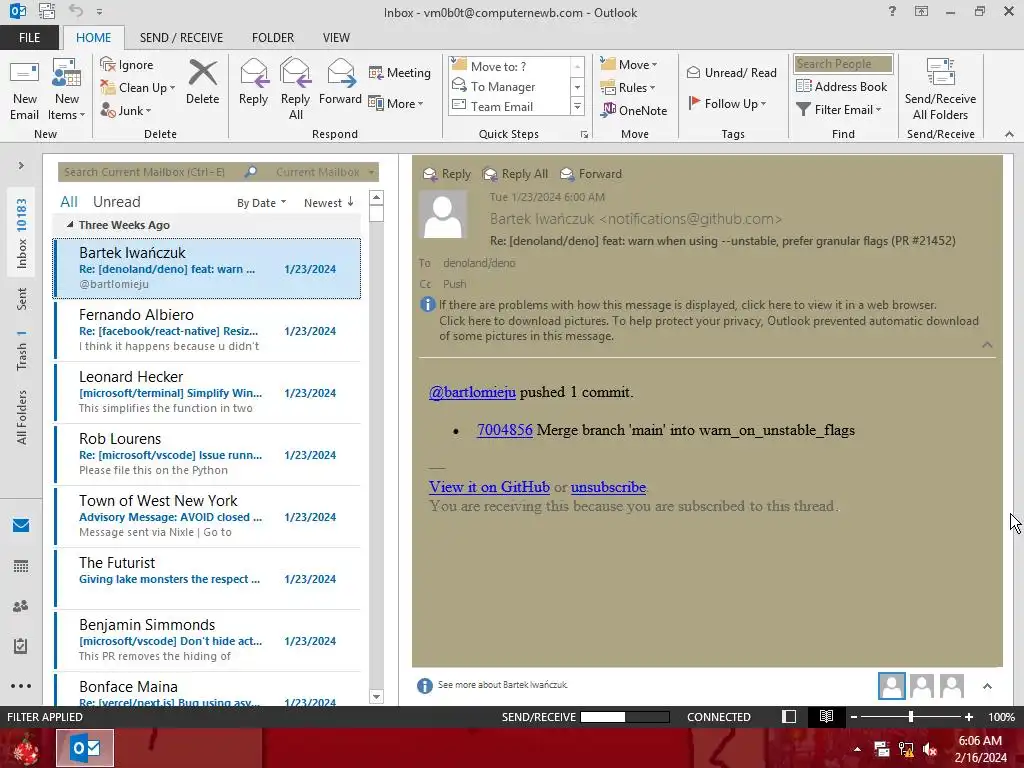Open the Sent folder in sidebar
The image size is (1024, 768).
coord(22,298)
